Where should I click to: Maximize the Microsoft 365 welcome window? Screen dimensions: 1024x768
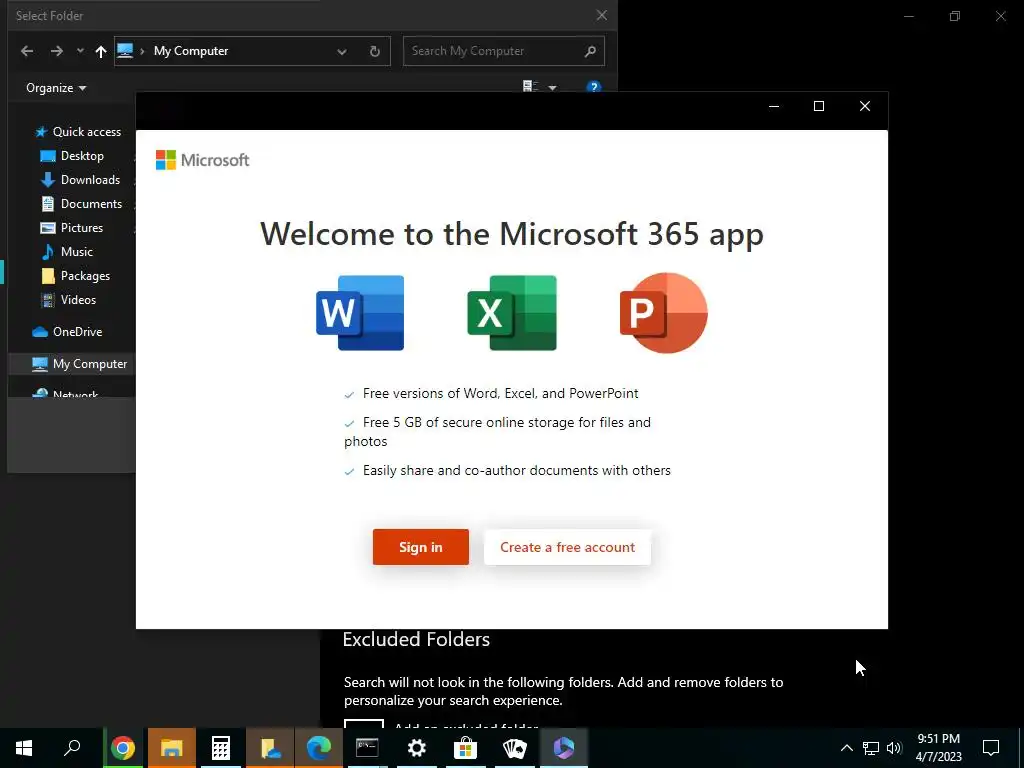(x=819, y=106)
